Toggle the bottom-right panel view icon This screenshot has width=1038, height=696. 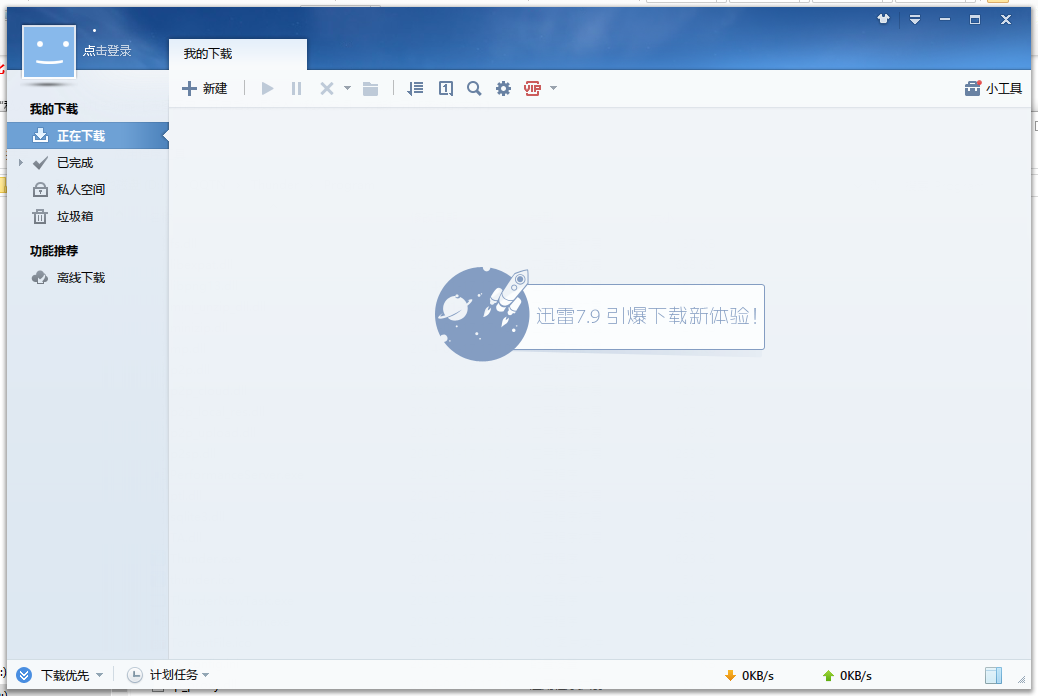tap(994, 675)
